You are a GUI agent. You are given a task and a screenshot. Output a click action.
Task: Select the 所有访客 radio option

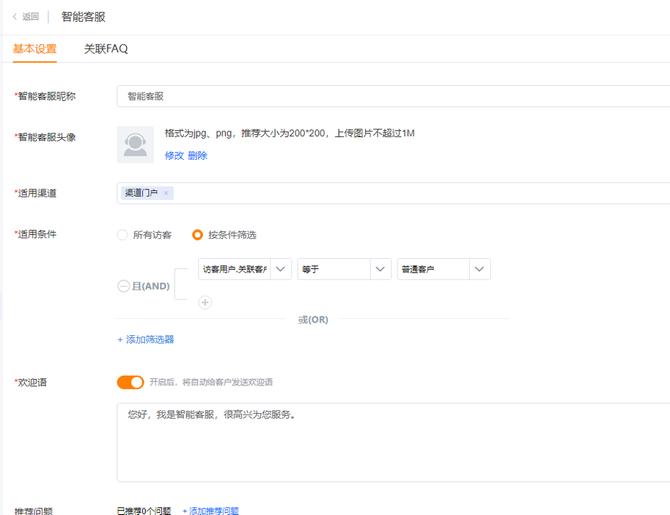[123, 235]
